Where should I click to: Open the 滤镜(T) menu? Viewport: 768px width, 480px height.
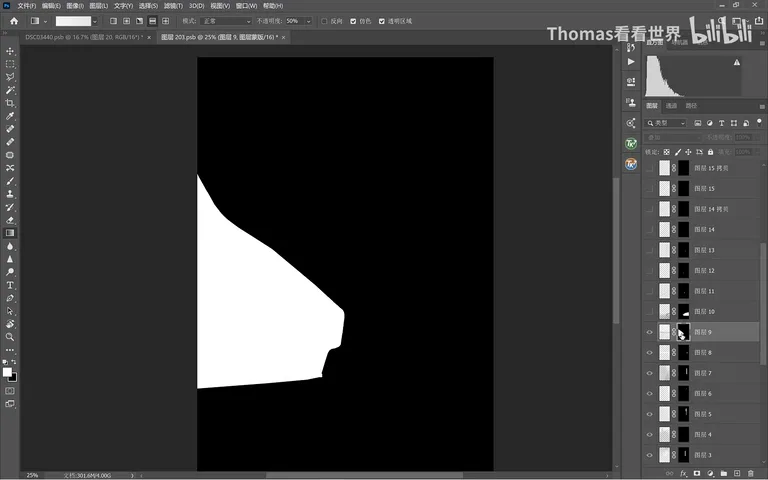[173, 6]
